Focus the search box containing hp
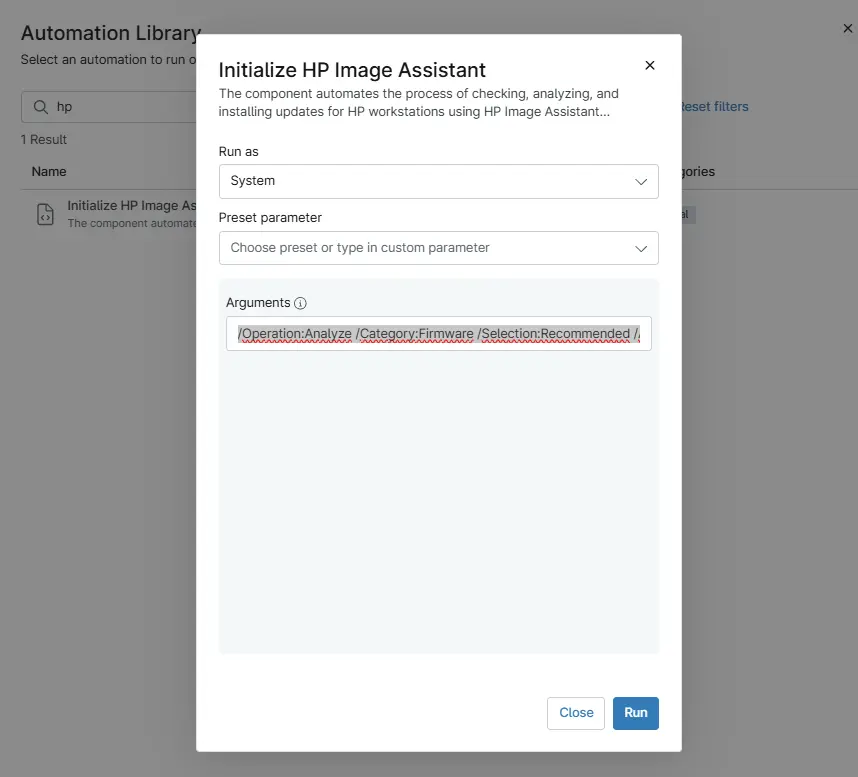858x777 pixels. 120,107
